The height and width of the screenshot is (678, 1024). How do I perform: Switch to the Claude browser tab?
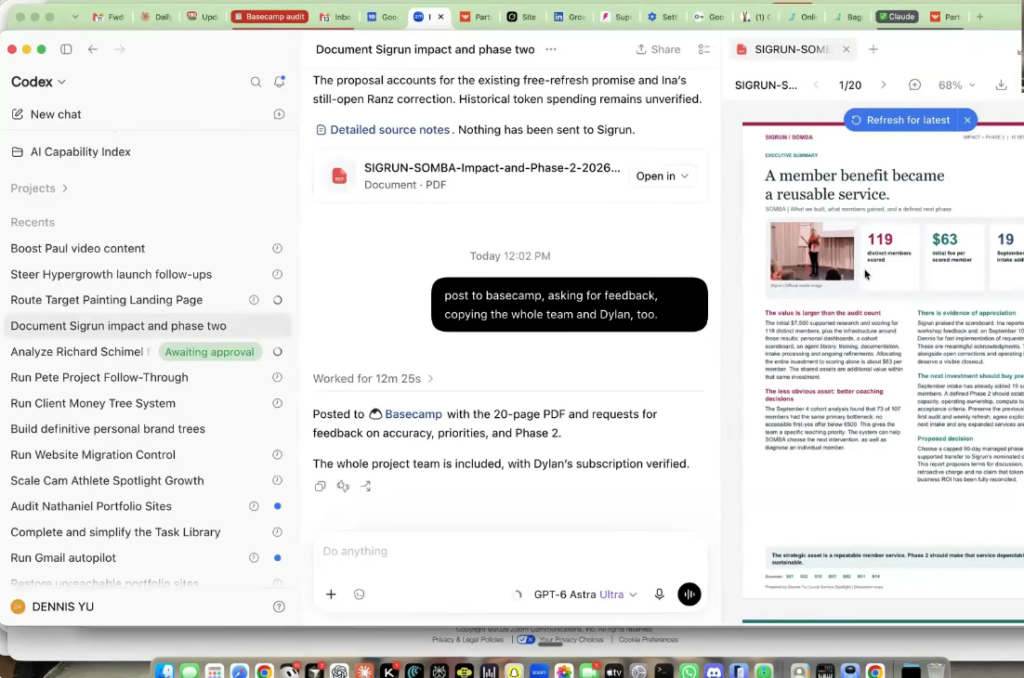click(897, 16)
